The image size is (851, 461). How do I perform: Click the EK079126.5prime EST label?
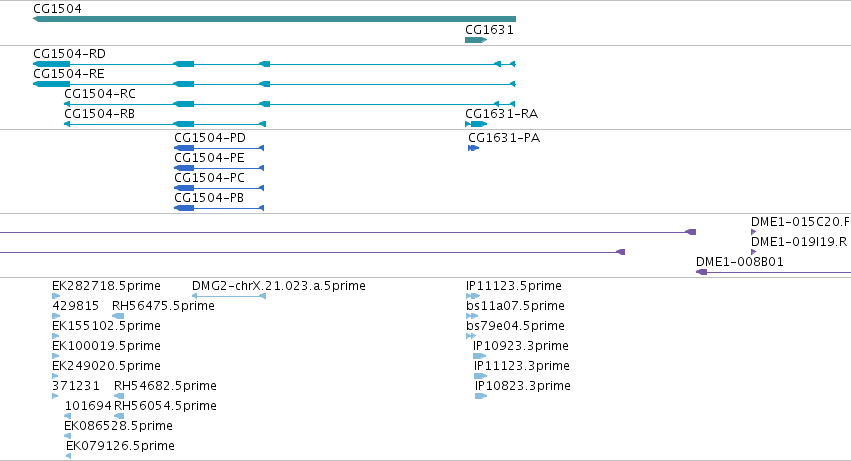(x=120, y=446)
